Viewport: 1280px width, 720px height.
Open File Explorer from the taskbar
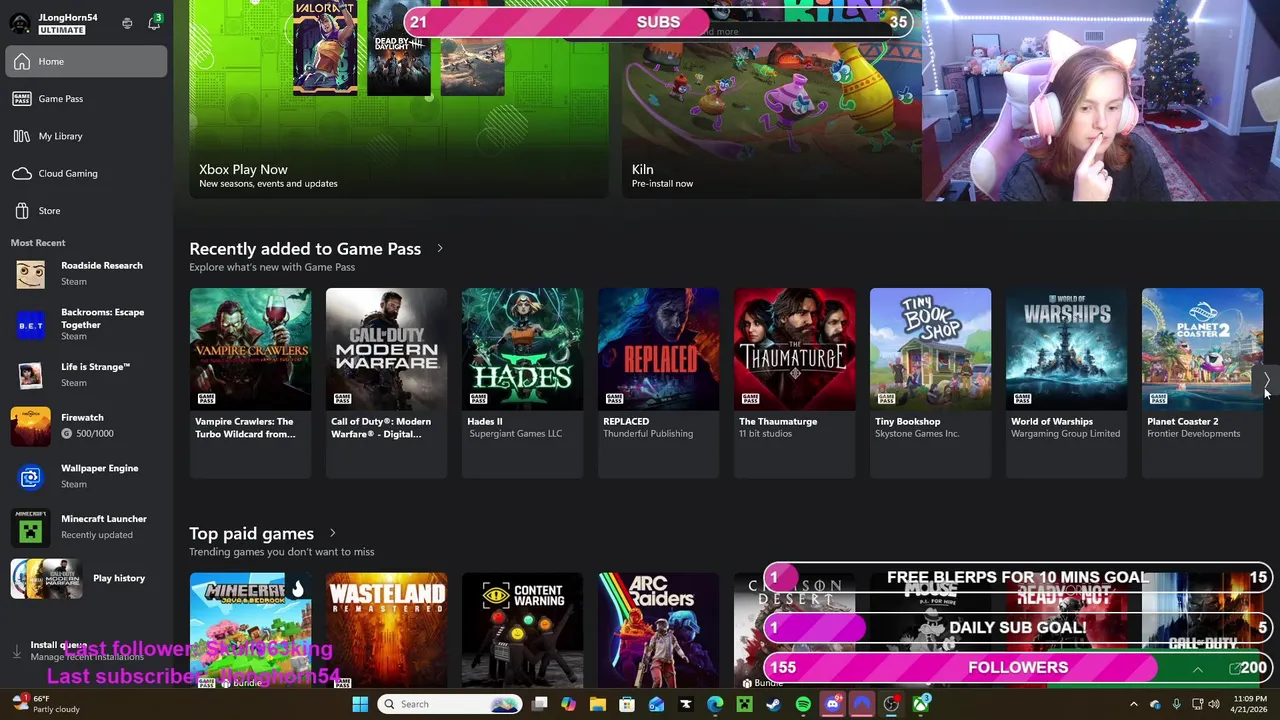[597, 704]
